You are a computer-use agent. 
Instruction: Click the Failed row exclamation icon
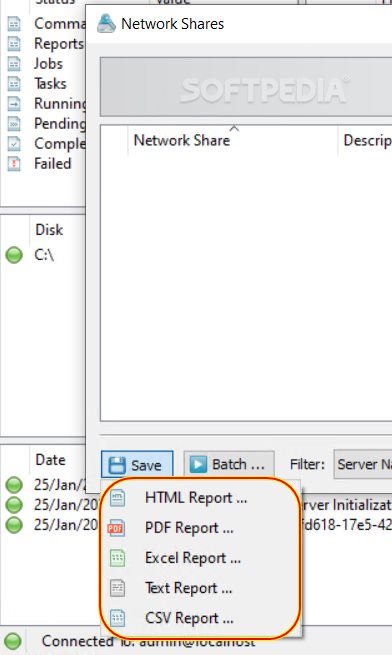pos(14,163)
